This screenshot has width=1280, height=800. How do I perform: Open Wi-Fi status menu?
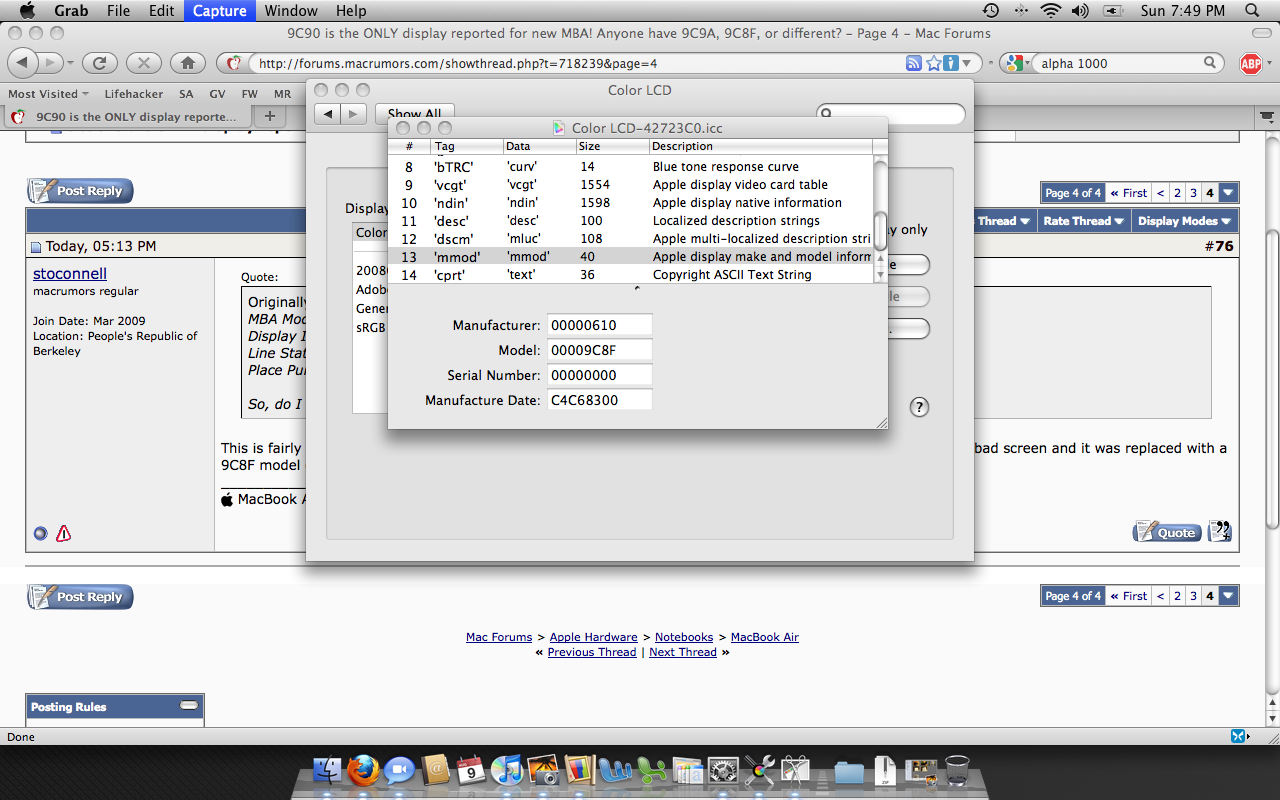pos(1050,11)
